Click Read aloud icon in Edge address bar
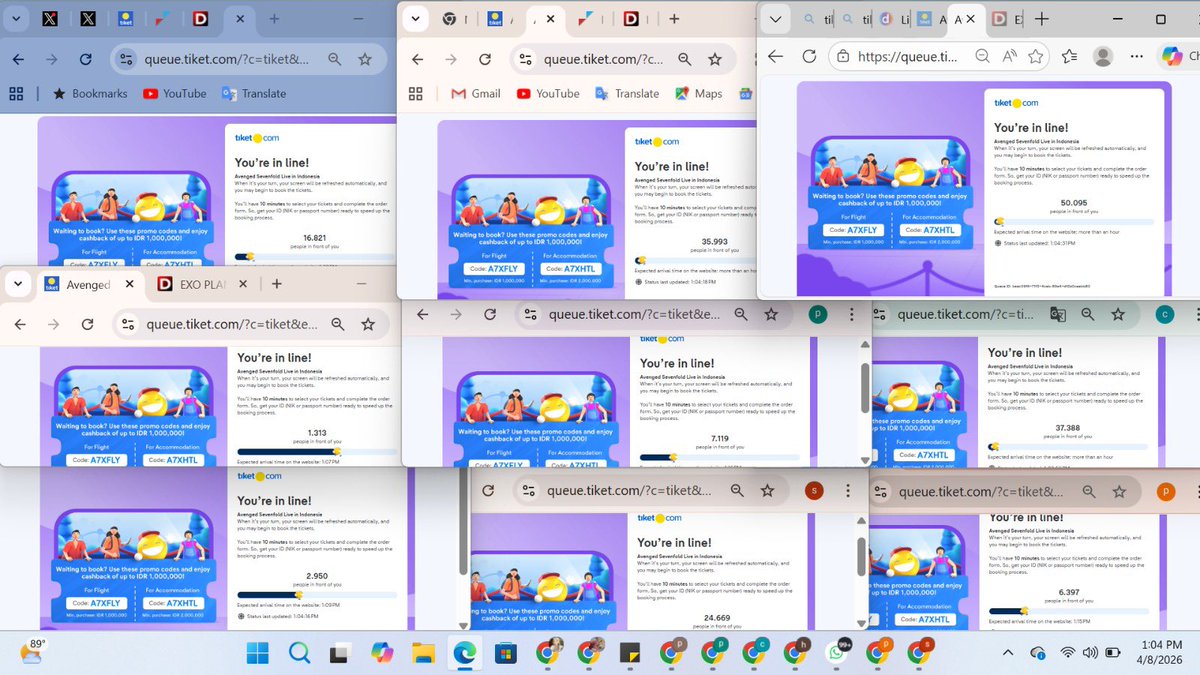The height and width of the screenshot is (675, 1200). click(x=1010, y=56)
